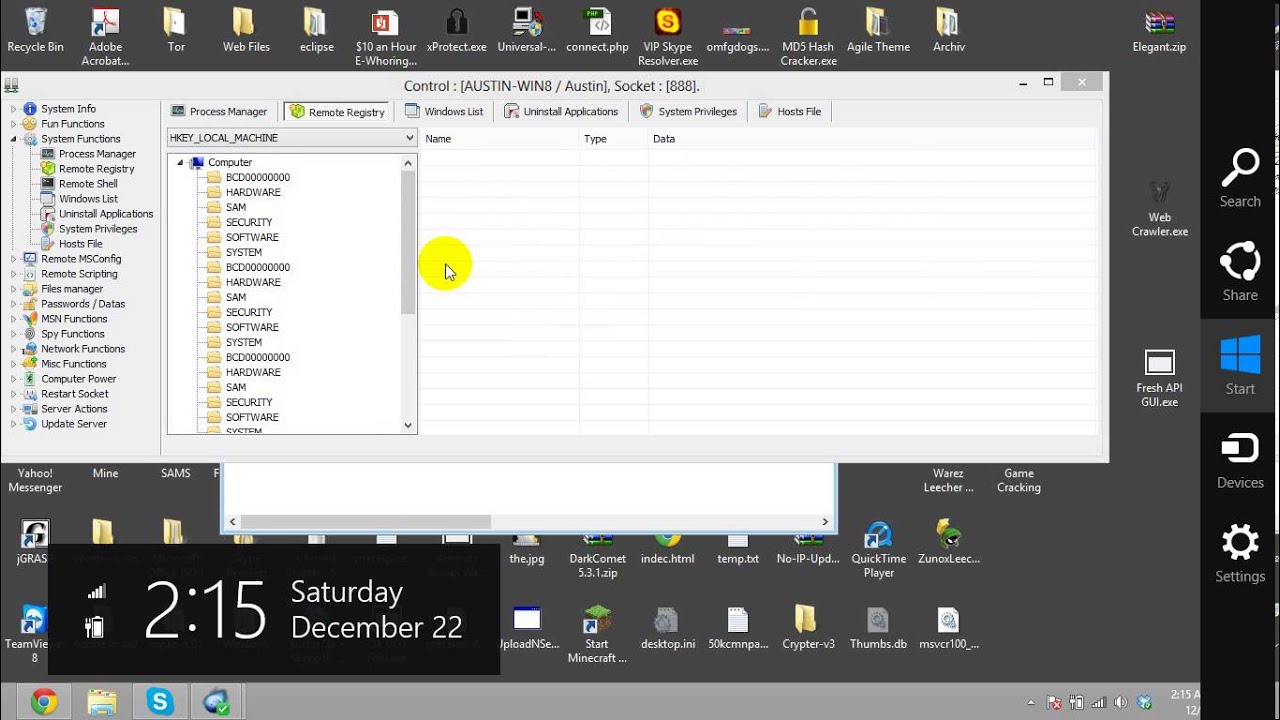
Task: Open the Devices charm
Action: (x=1240, y=459)
